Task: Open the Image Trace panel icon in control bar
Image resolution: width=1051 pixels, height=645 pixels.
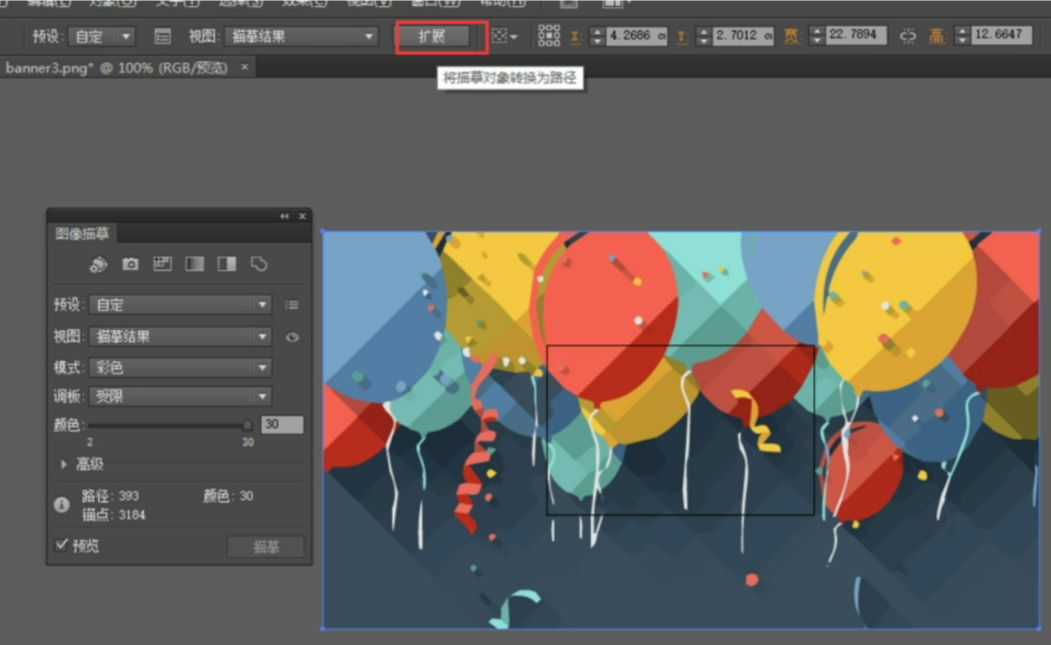Action: pyautogui.click(x=162, y=36)
